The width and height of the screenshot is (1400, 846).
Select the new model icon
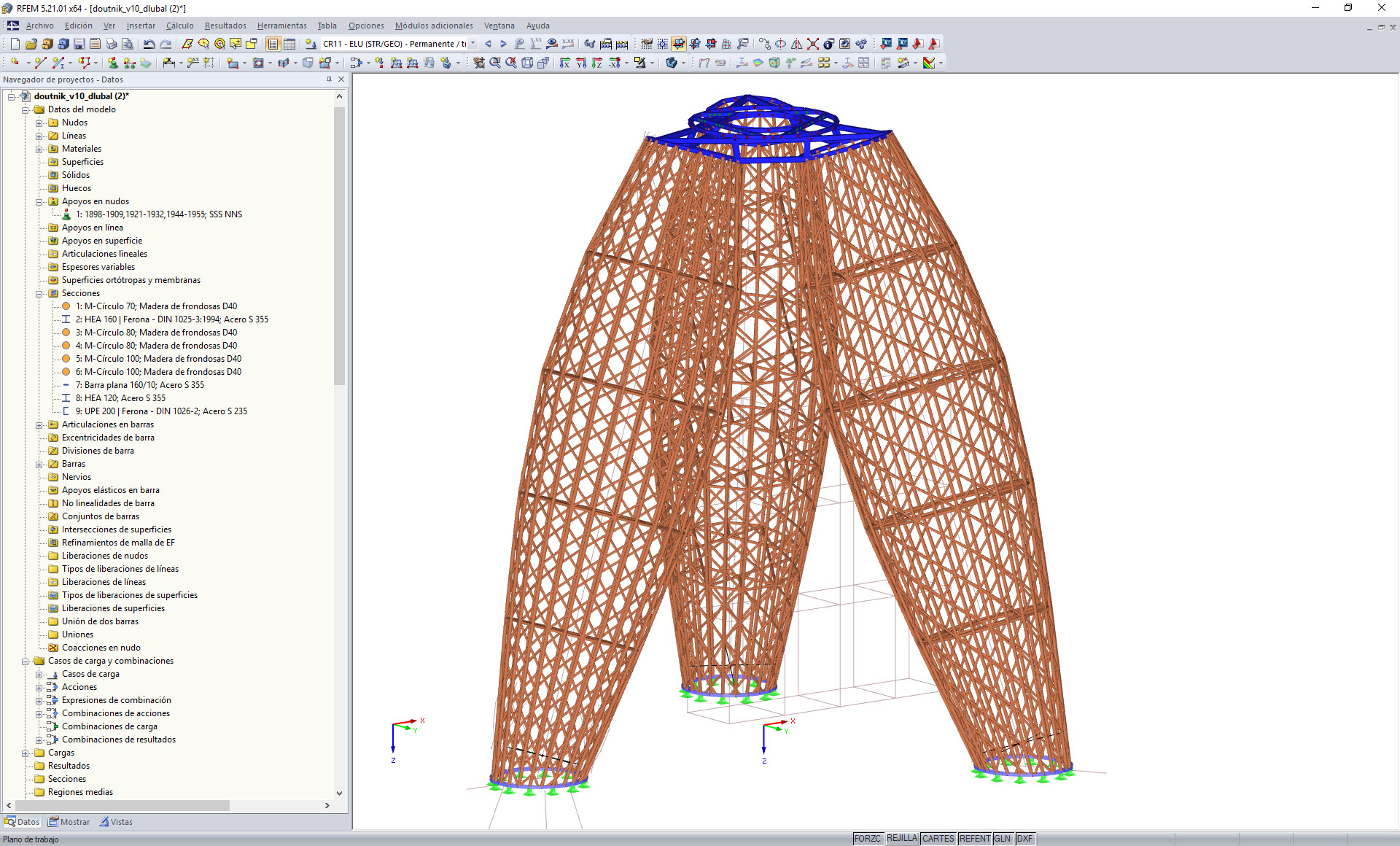(x=16, y=44)
